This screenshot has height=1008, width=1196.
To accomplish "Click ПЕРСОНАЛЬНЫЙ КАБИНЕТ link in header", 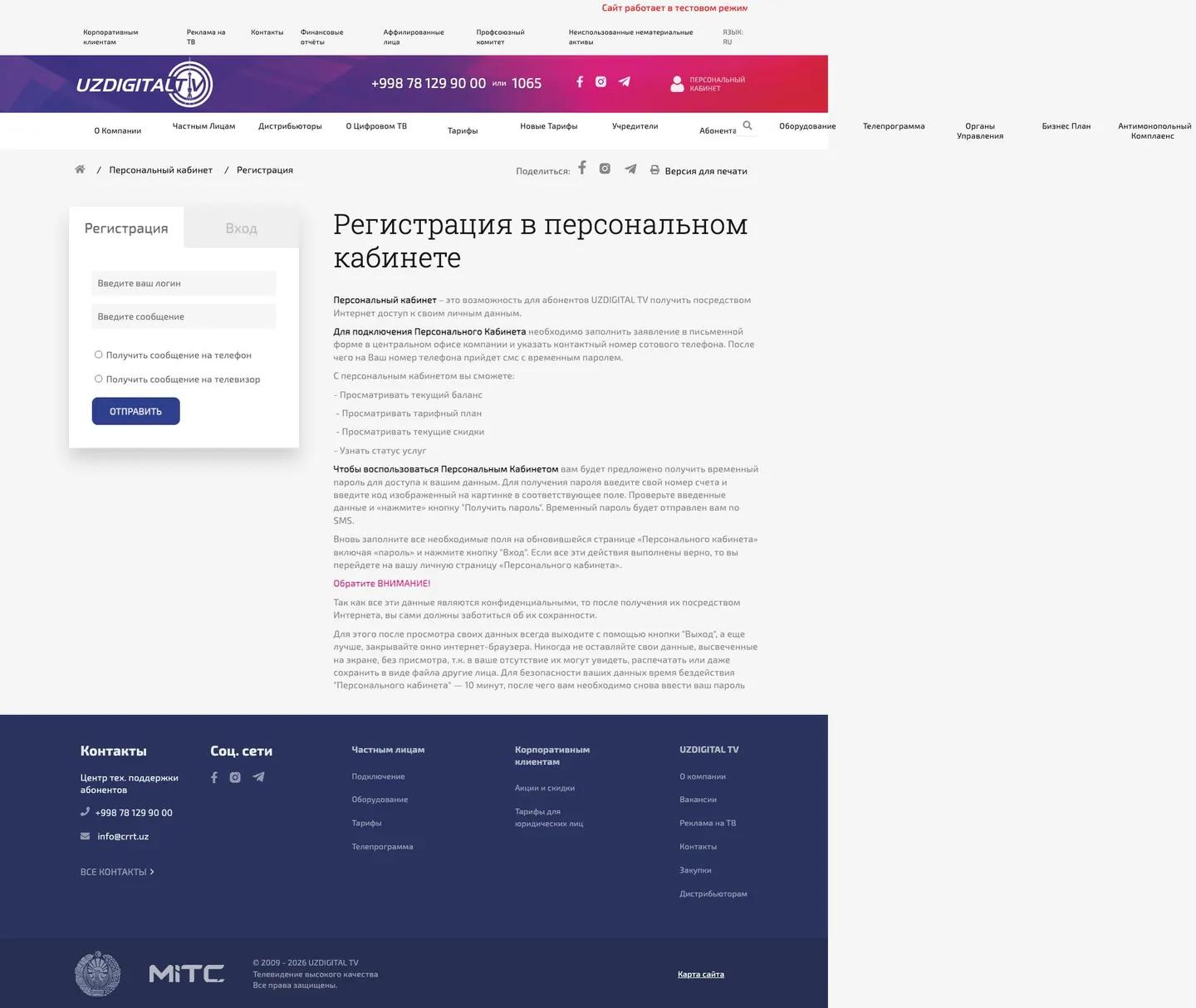I will pos(718,84).
